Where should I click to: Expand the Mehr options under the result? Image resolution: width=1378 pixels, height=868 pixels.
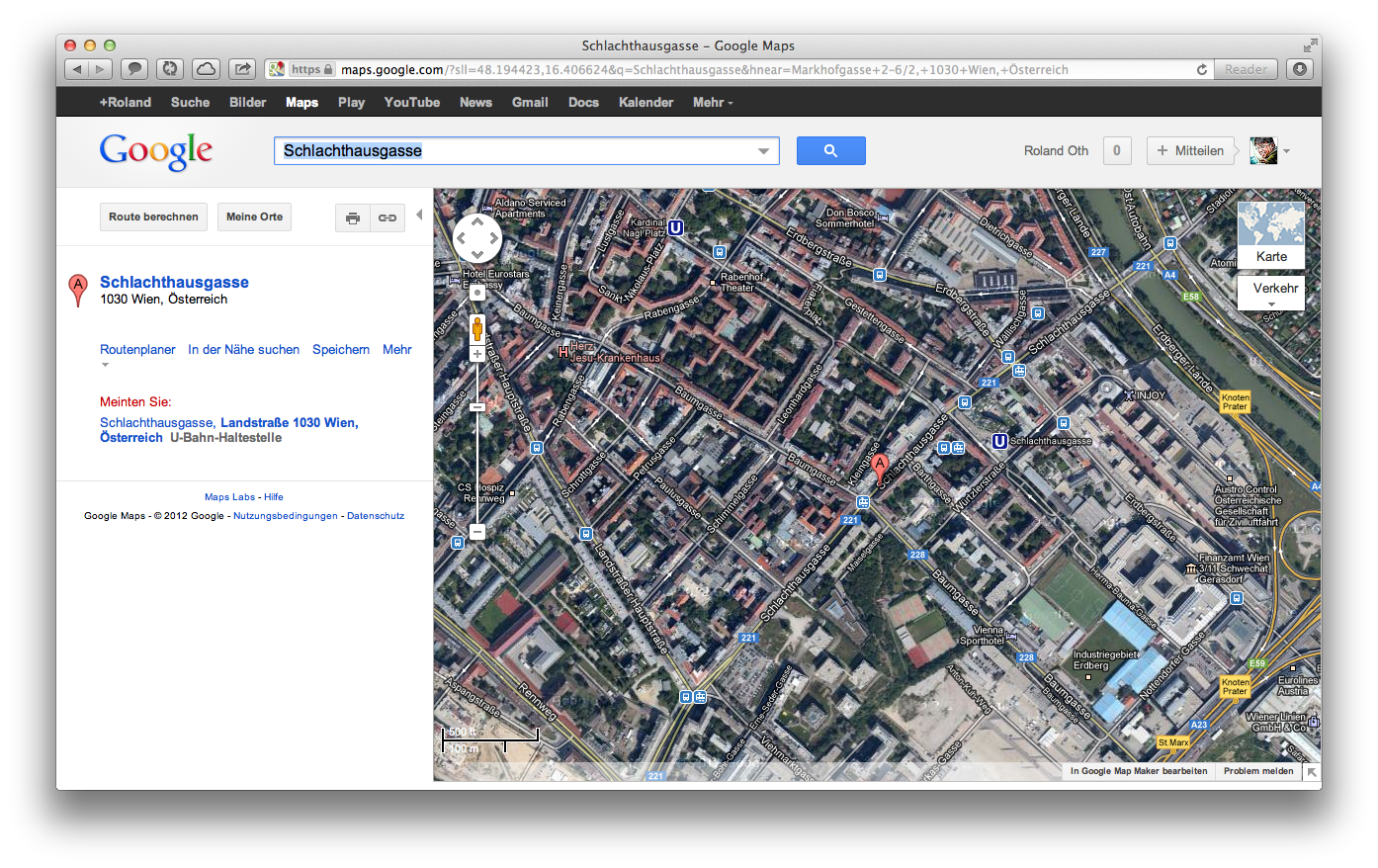coord(397,349)
